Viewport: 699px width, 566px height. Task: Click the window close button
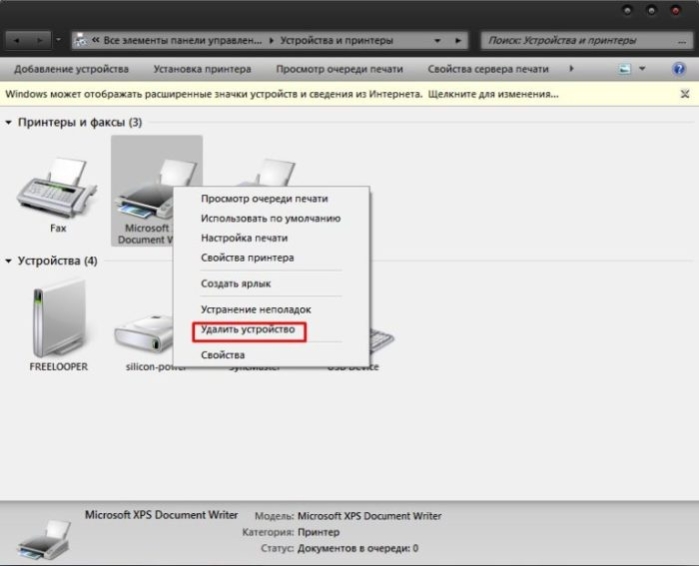676,10
